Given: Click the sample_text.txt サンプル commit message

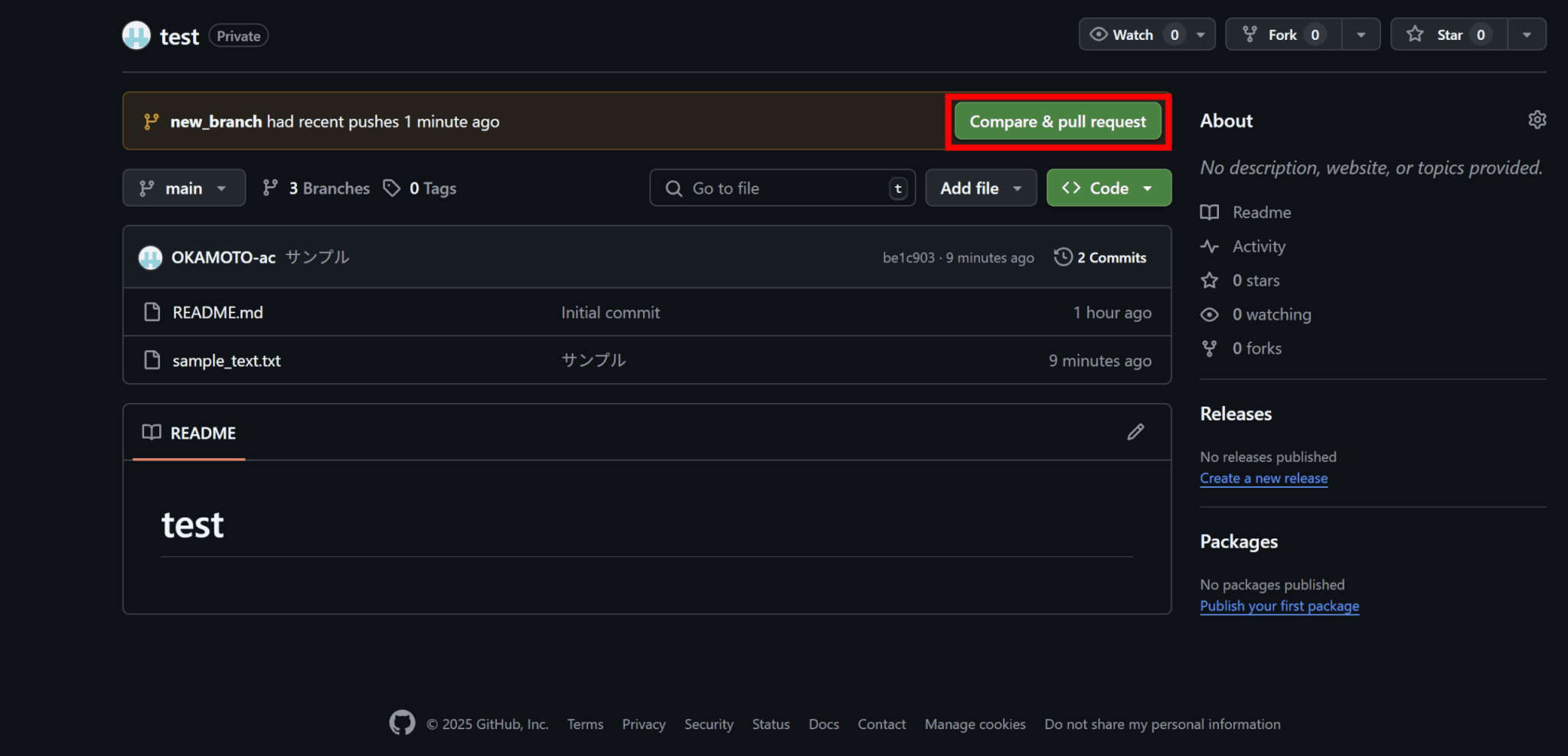Looking at the screenshot, I should 593,360.
